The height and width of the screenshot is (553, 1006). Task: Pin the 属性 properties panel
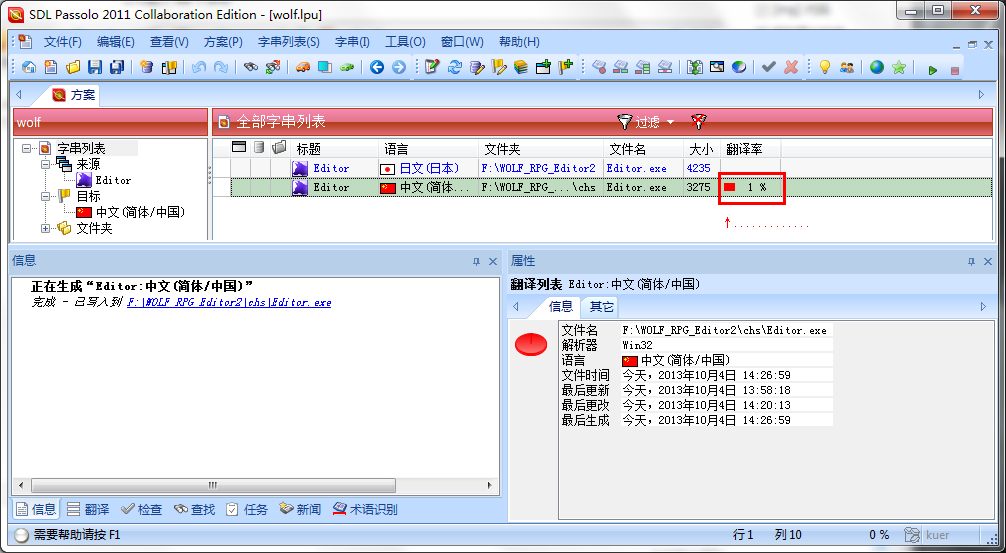[x=971, y=261]
